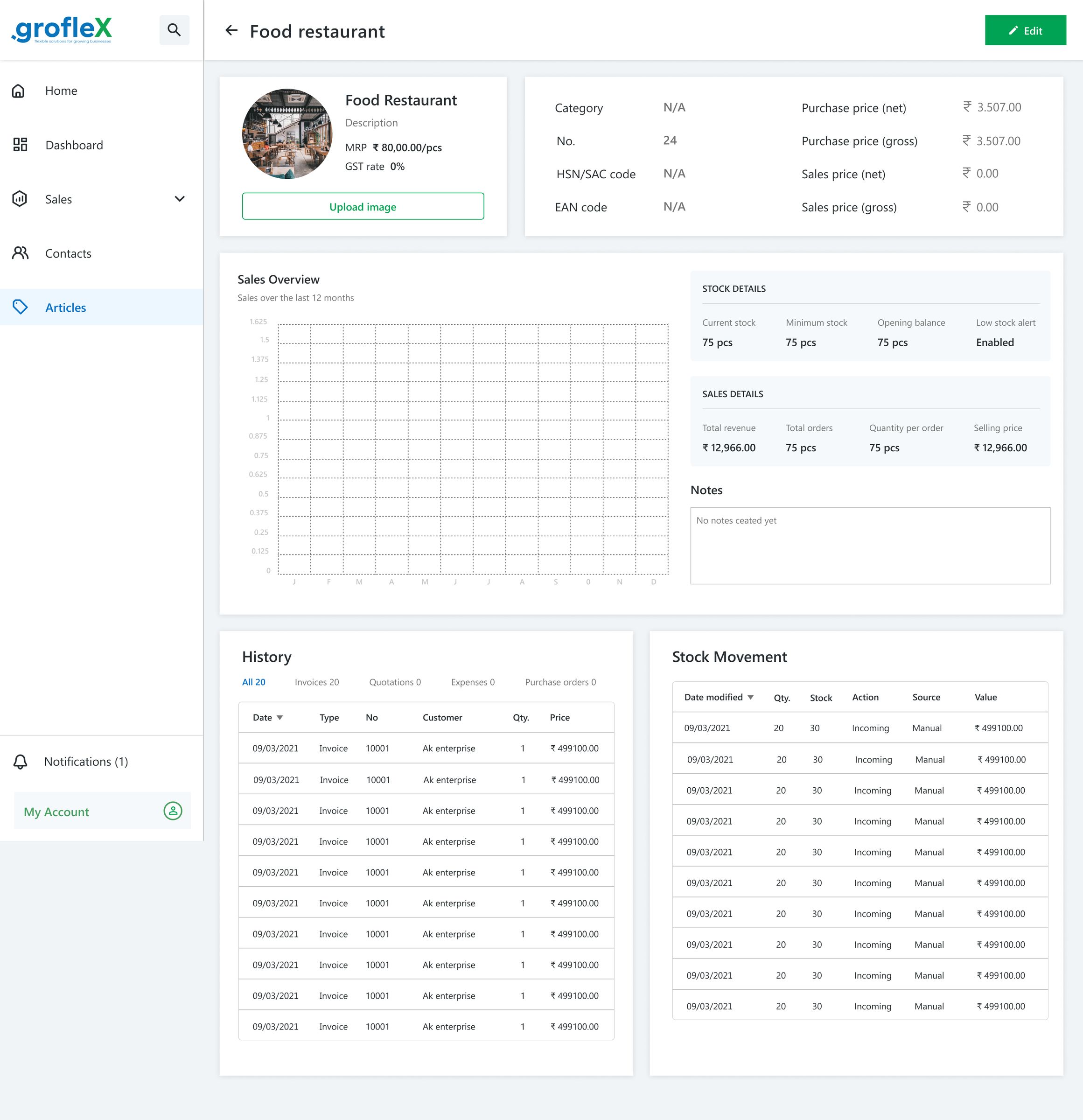This screenshot has width=1083, height=1120.
Task: Switch to the Invoices 20 tab
Action: pyautogui.click(x=317, y=682)
